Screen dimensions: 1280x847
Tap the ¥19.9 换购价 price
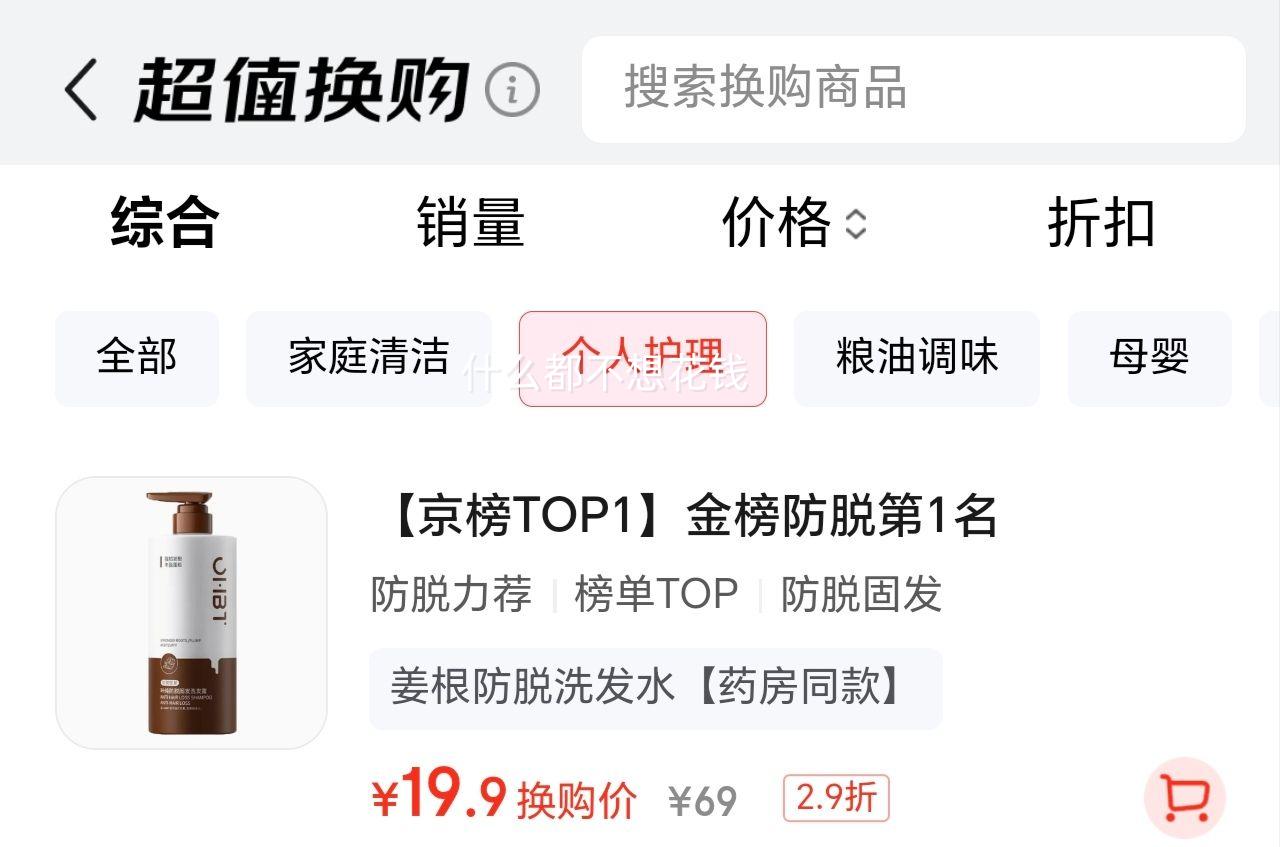(x=505, y=796)
